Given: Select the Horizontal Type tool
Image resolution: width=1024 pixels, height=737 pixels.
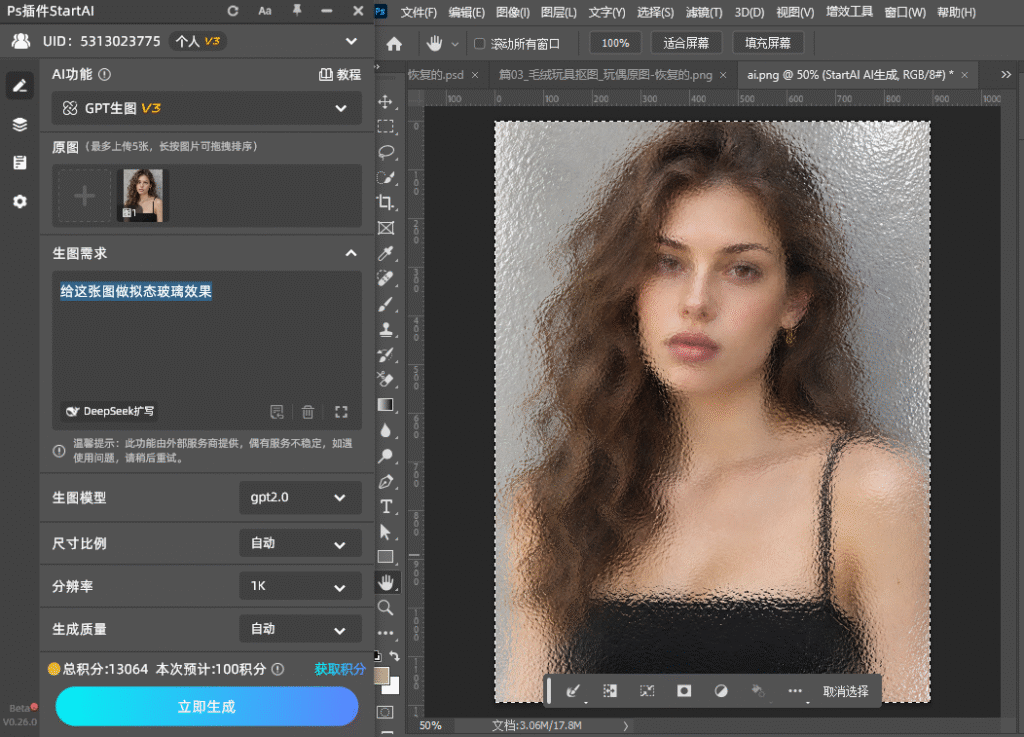Looking at the screenshot, I should click(385, 507).
